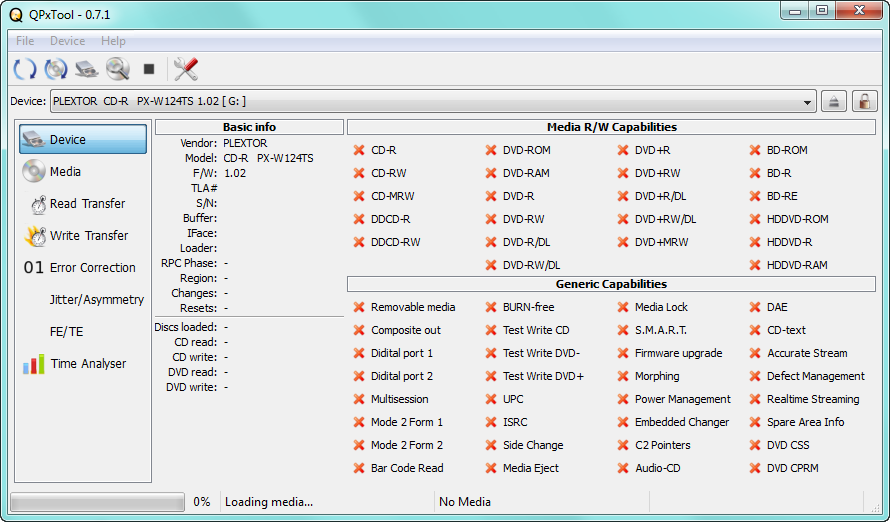The width and height of the screenshot is (890, 522).
Task: Click the model value CD-R PX-W124TS
Action: click(268, 158)
